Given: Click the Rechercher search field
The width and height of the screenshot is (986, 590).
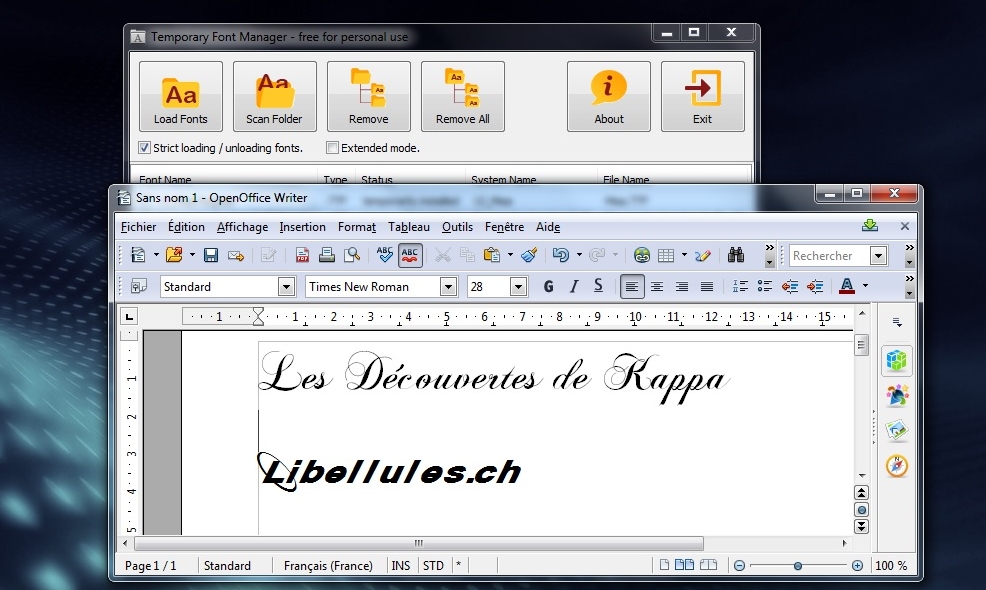Looking at the screenshot, I should (x=829, y=255).
